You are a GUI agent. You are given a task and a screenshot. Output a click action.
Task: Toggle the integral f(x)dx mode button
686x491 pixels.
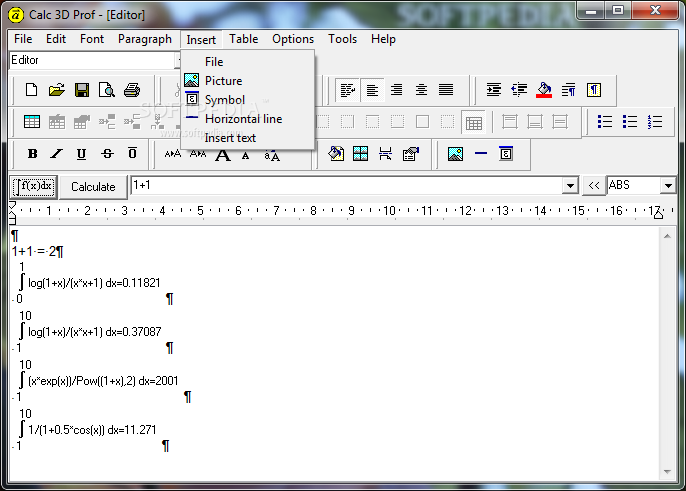[x=34, y=187]
